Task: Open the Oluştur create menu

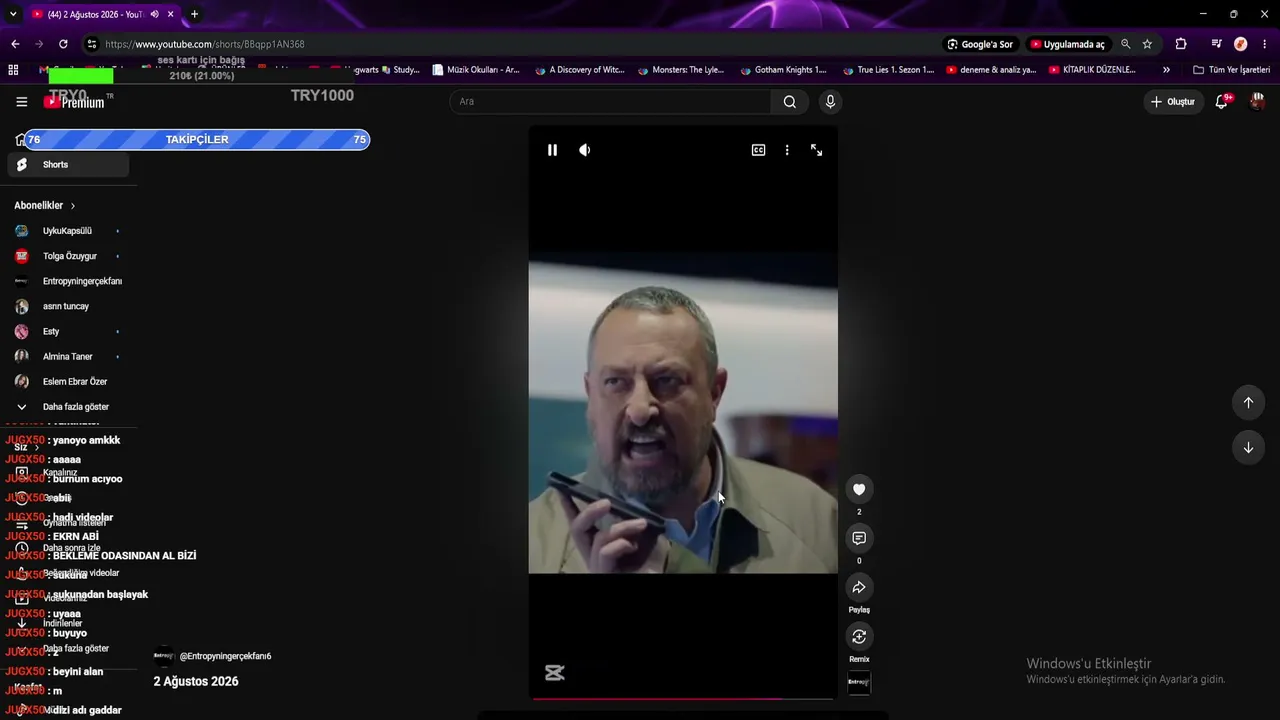Action: pyautogui.click(x=1173, y=101)
